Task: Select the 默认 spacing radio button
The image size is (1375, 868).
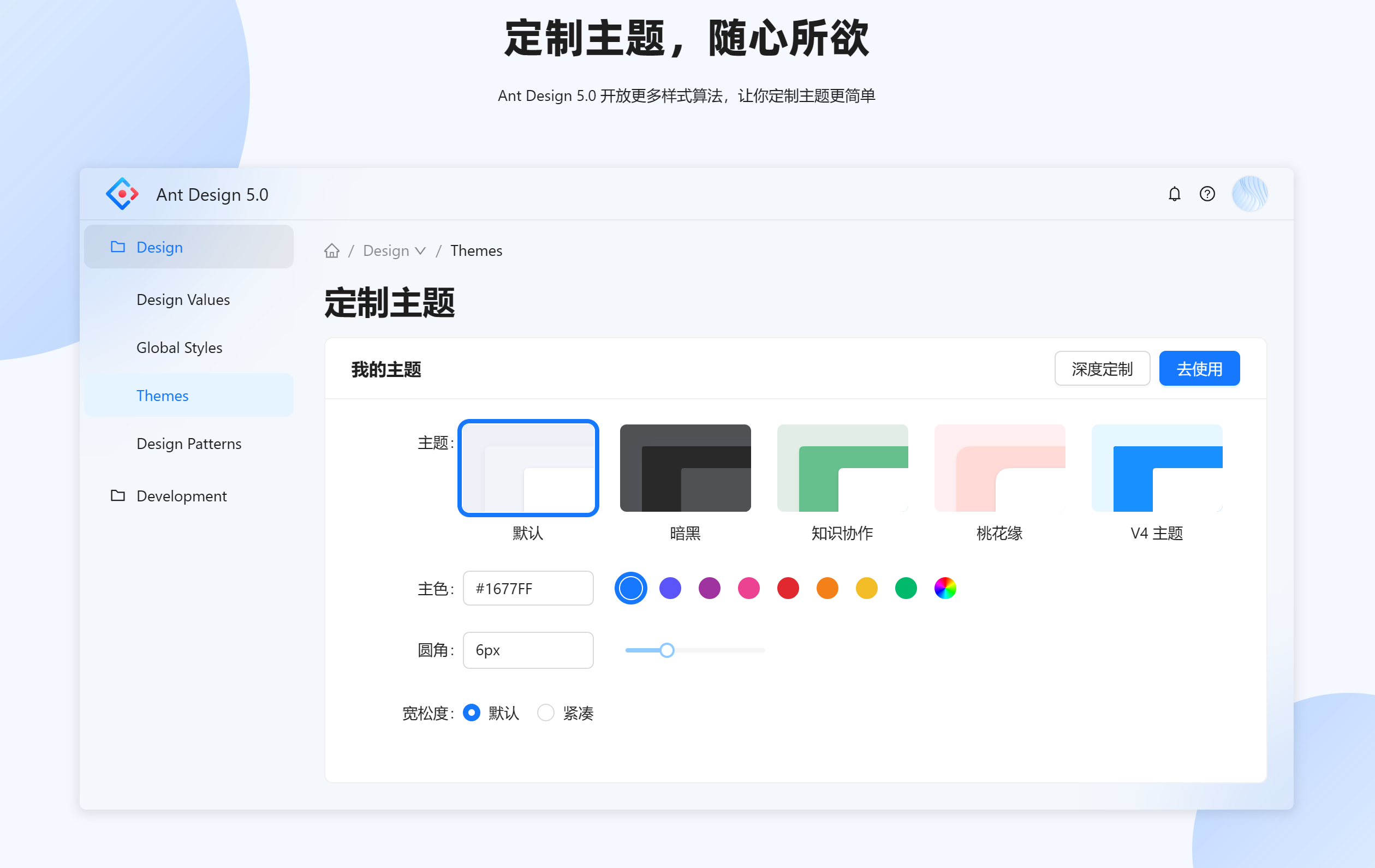Action: (x=471, y=713)
